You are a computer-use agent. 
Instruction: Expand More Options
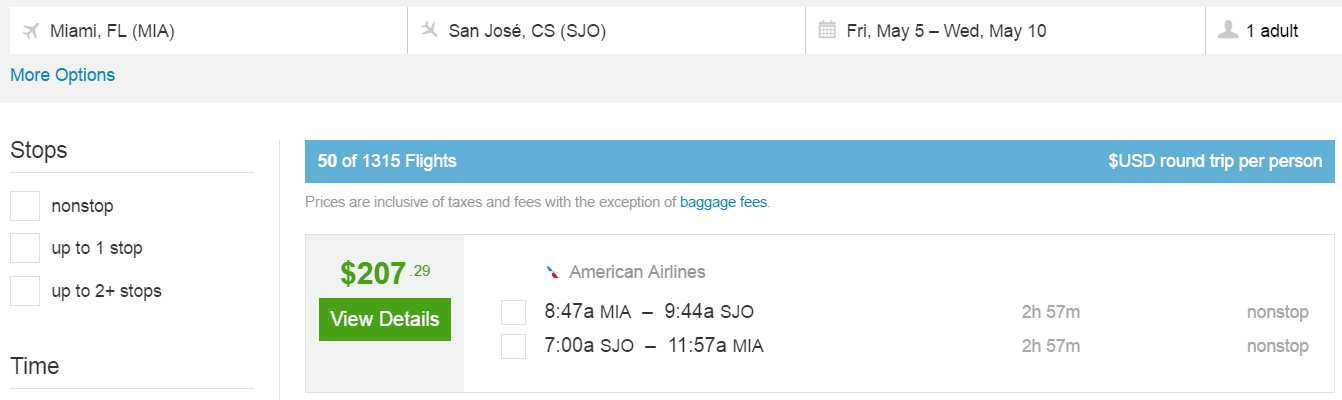tap(62, 75)
